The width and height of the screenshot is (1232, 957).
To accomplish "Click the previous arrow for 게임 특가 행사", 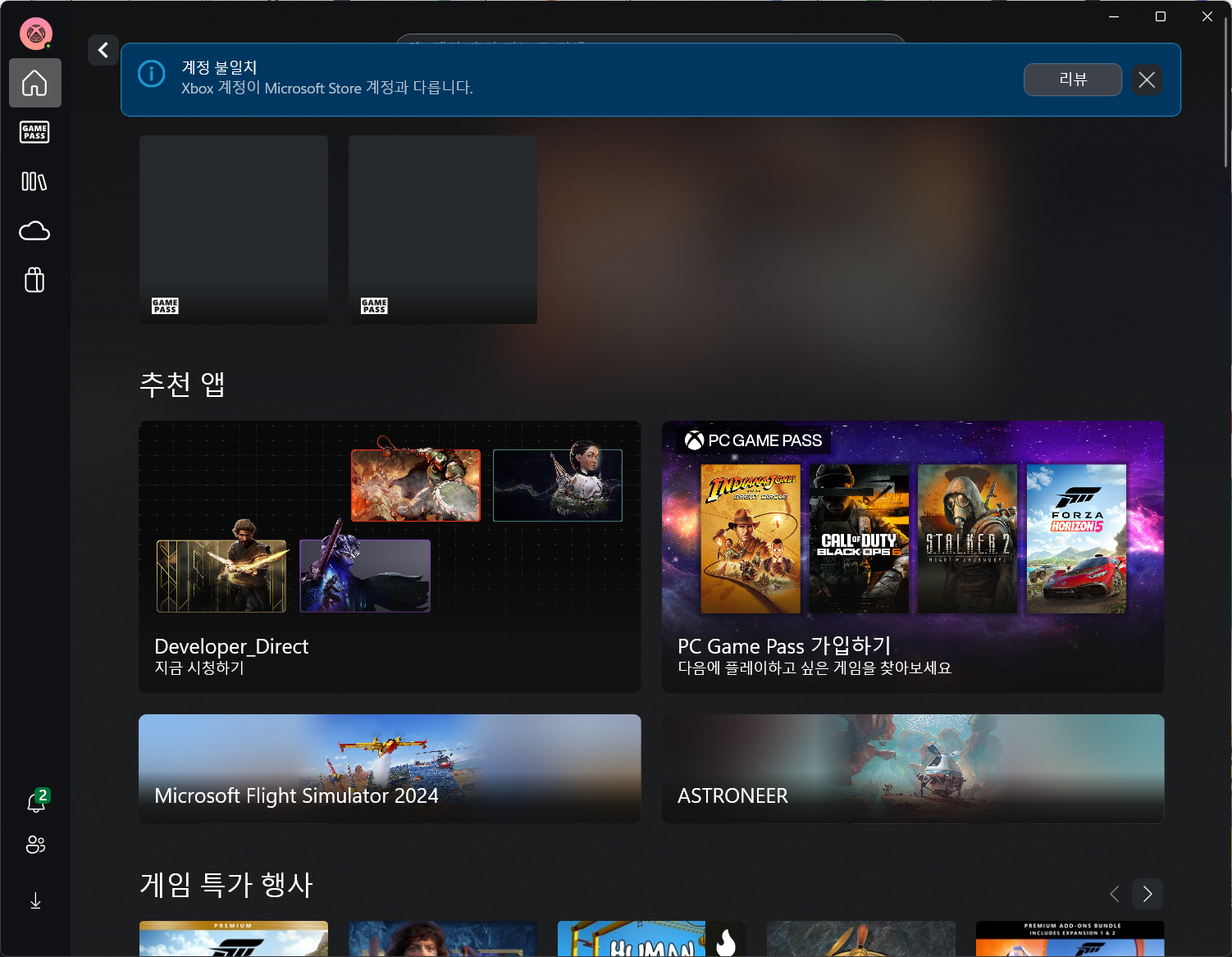I will click(1114, 894).
